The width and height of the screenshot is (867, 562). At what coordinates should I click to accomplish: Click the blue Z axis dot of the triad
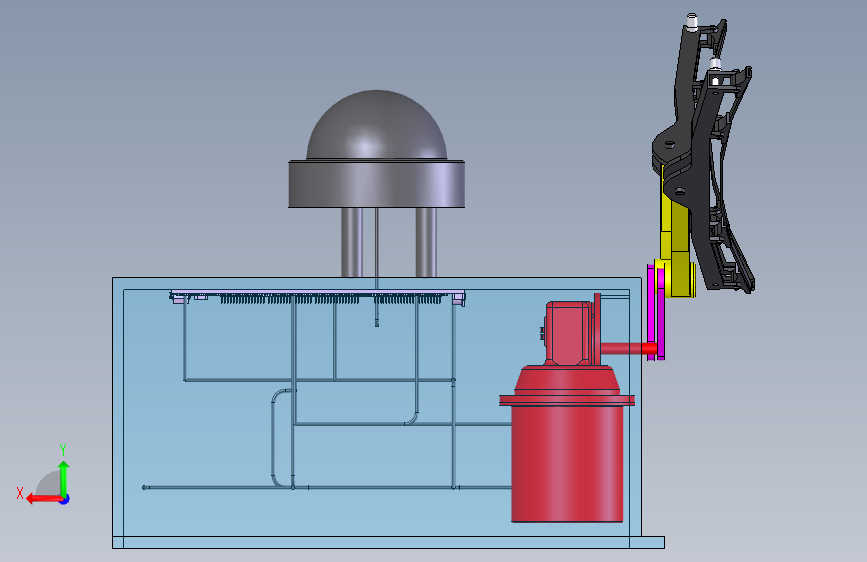coord(65,499)
